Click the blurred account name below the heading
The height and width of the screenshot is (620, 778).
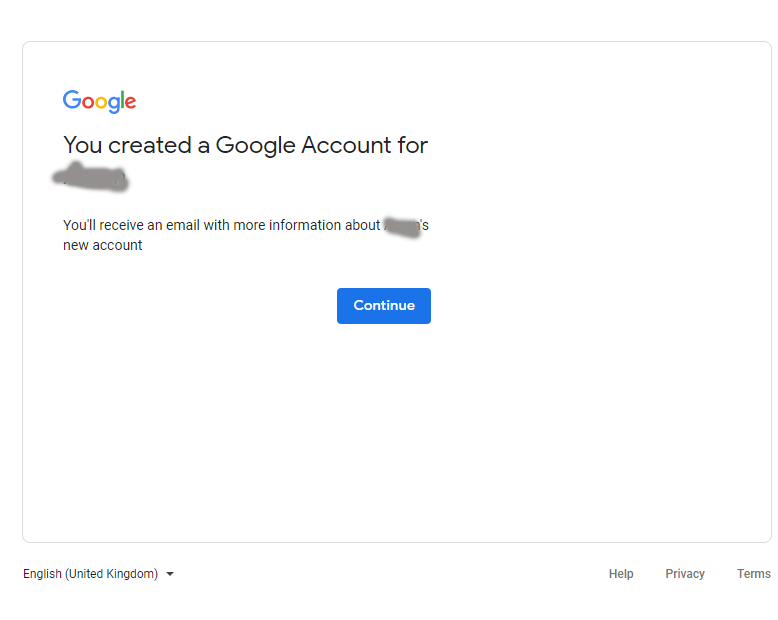click(92, 180)
